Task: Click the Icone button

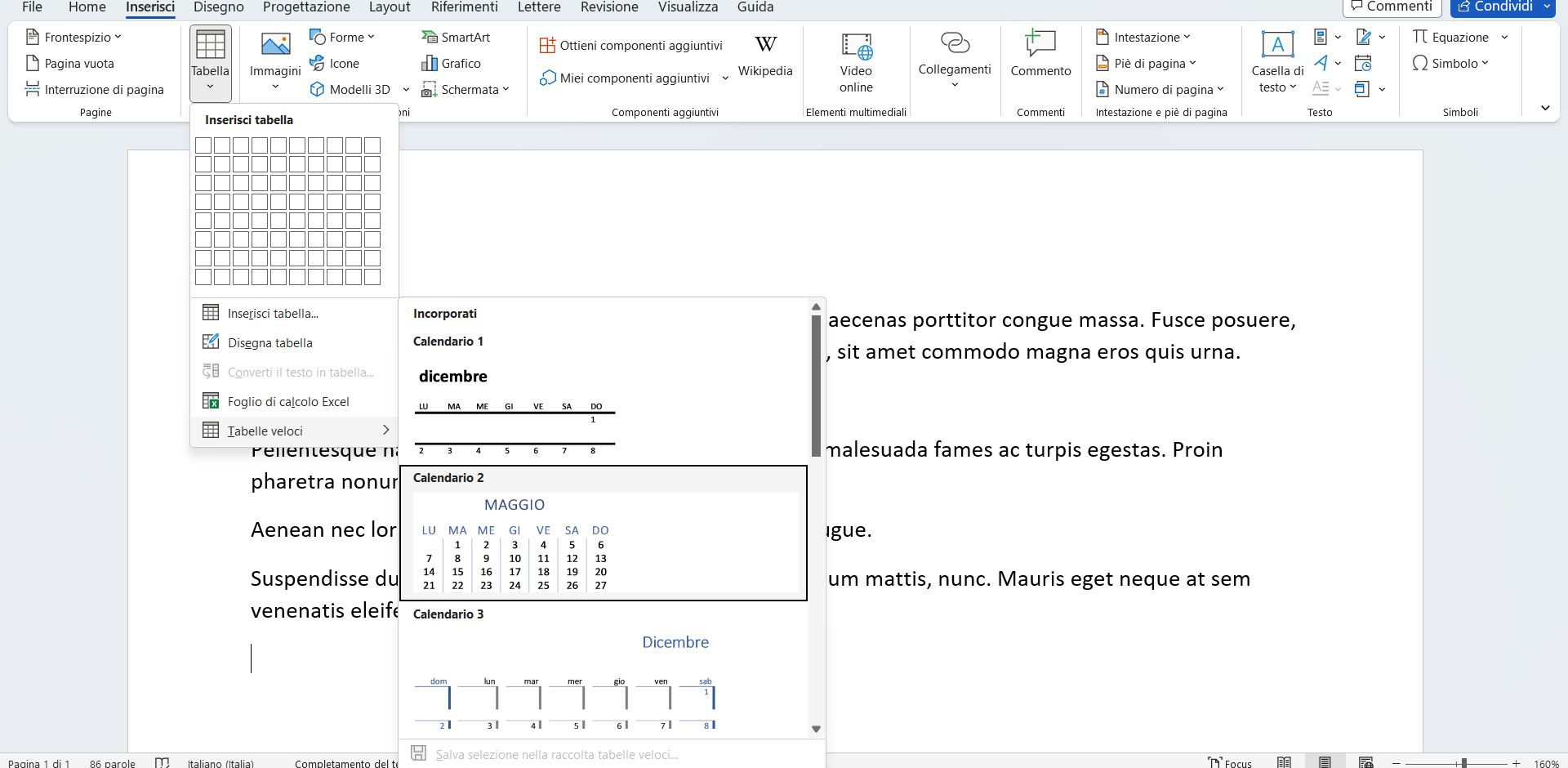Action: pos(335,64)
